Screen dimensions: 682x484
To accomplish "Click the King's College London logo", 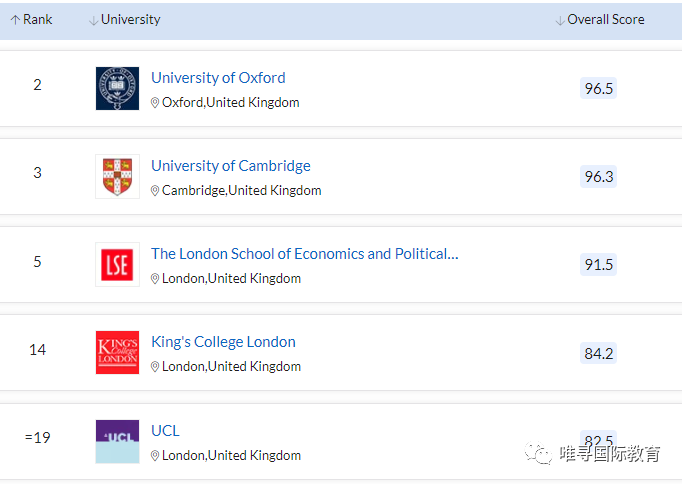I will (x=117, y=352).
